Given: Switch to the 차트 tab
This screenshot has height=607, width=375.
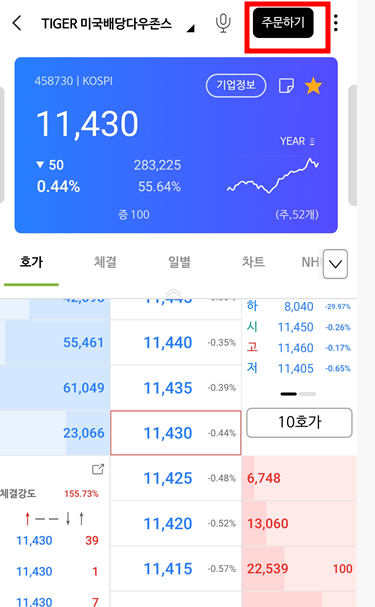Looking at the screenshot, I should click(253, 262).
